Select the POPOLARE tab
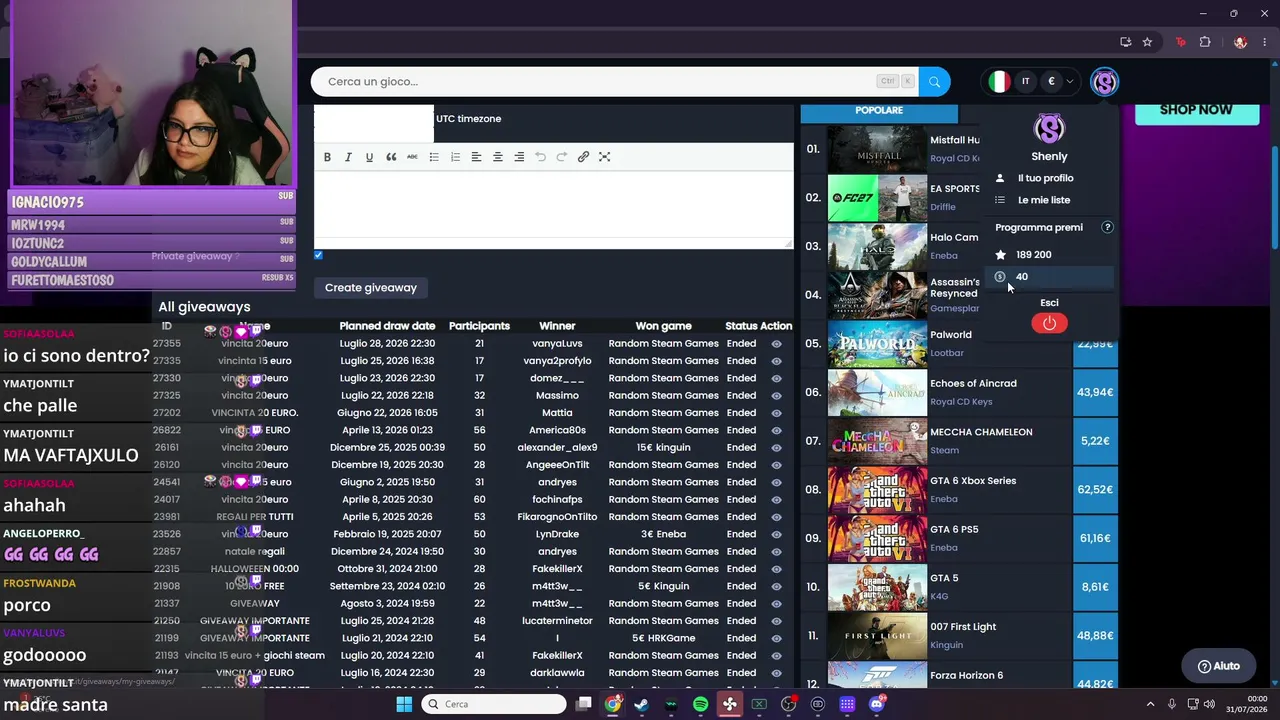The height and width of the screenshot is (720, 1280). tap(879, 111)
